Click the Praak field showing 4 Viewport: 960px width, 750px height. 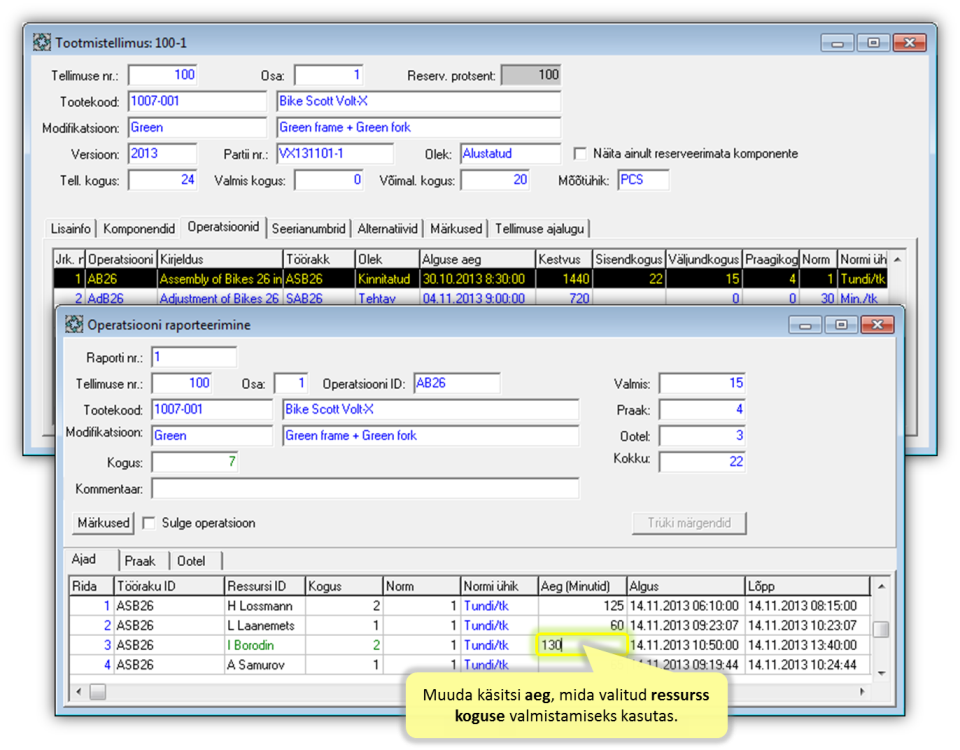click(x=702, y=410)
